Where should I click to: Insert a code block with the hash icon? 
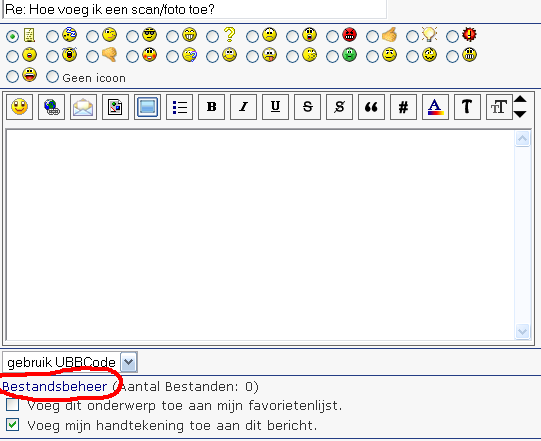click(403, 107)
